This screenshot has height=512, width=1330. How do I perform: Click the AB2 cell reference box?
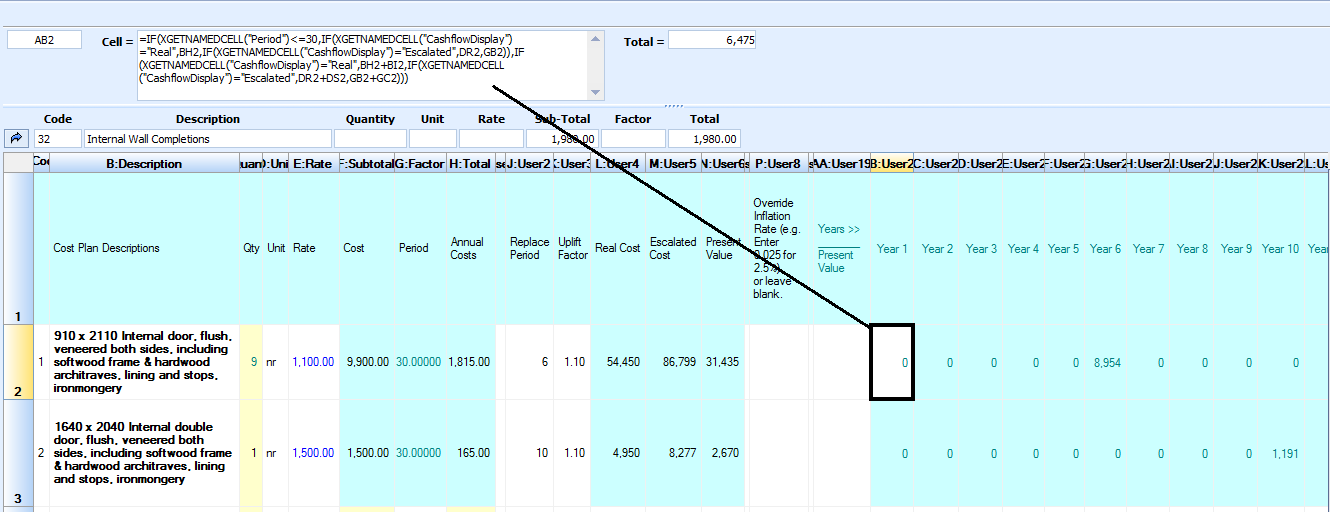[44, 40]
